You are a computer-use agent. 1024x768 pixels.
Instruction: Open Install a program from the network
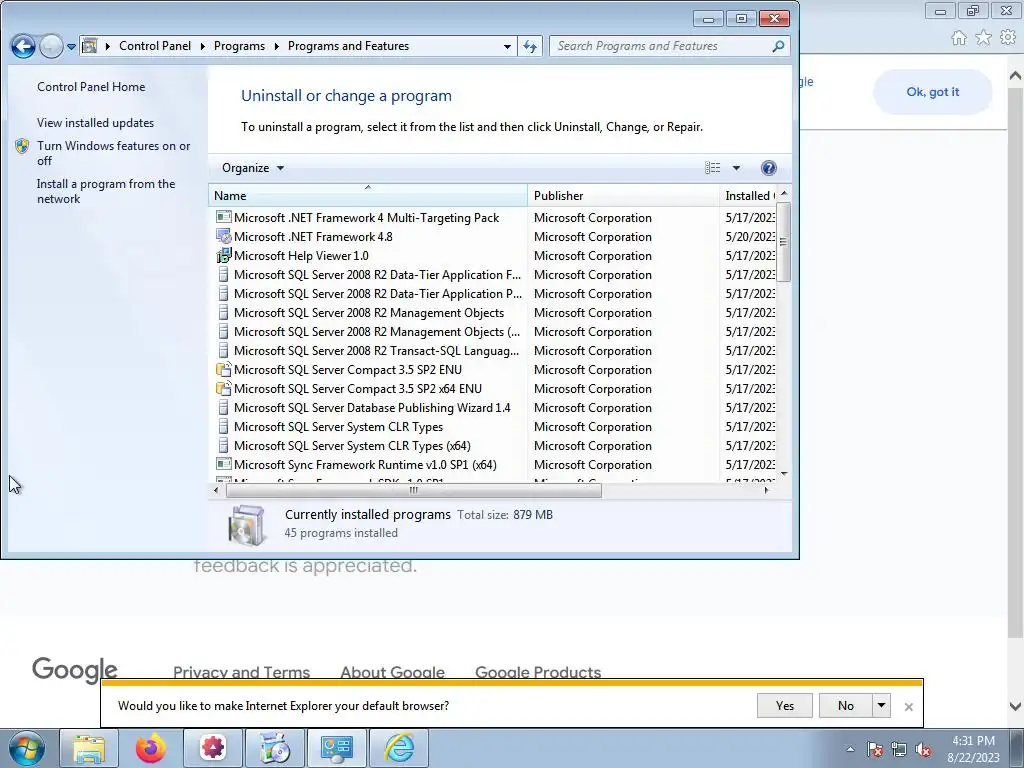tap(106, 191)
